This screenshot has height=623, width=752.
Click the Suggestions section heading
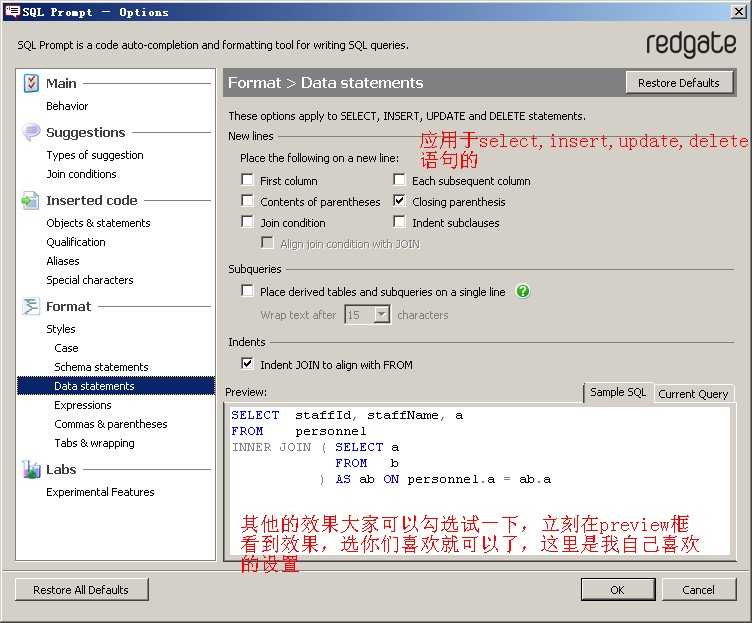tap(86, 132)
